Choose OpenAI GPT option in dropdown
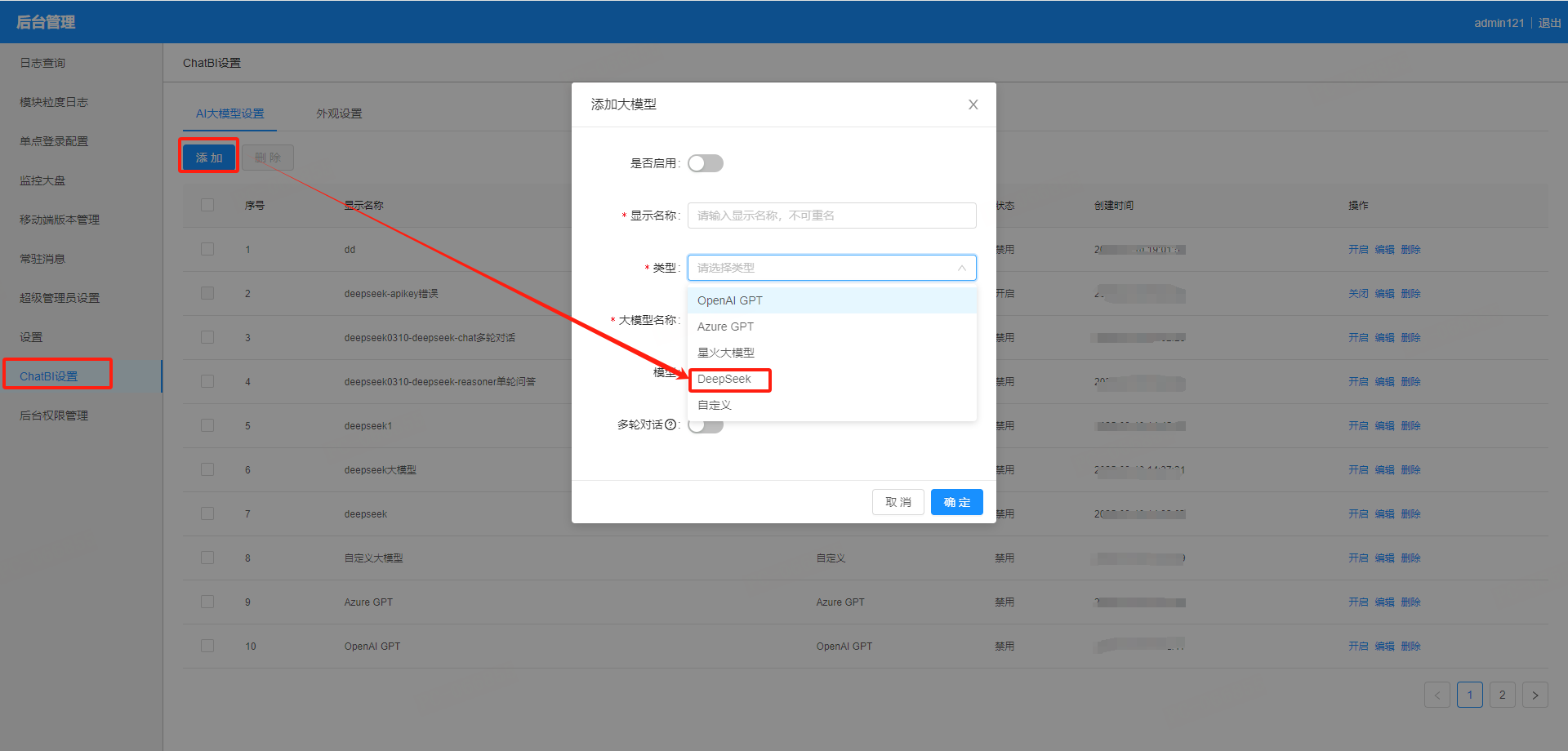 pos(729,300)
